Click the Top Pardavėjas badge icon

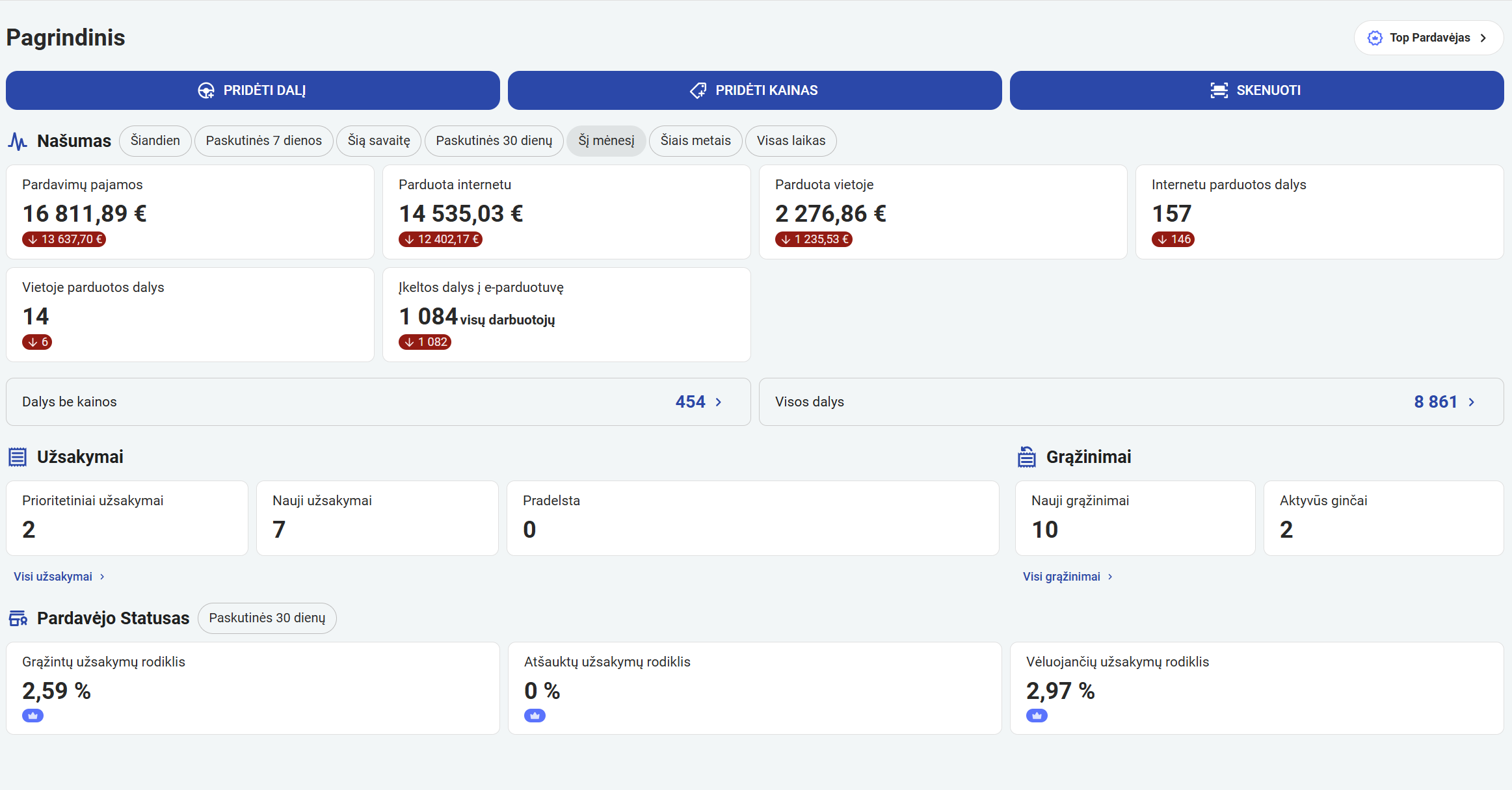tap(1375, 38)
